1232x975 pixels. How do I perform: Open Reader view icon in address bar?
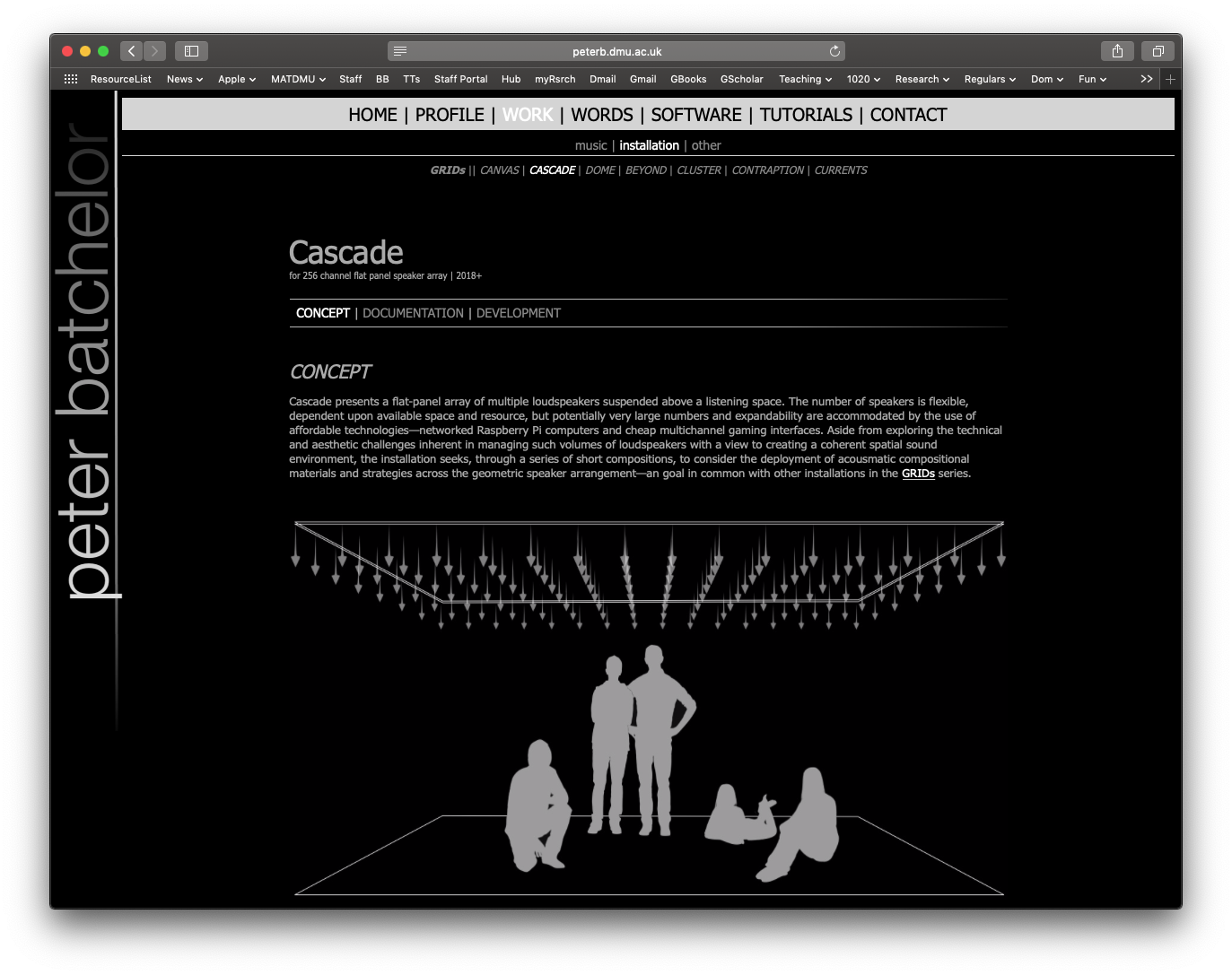[400, 51]
